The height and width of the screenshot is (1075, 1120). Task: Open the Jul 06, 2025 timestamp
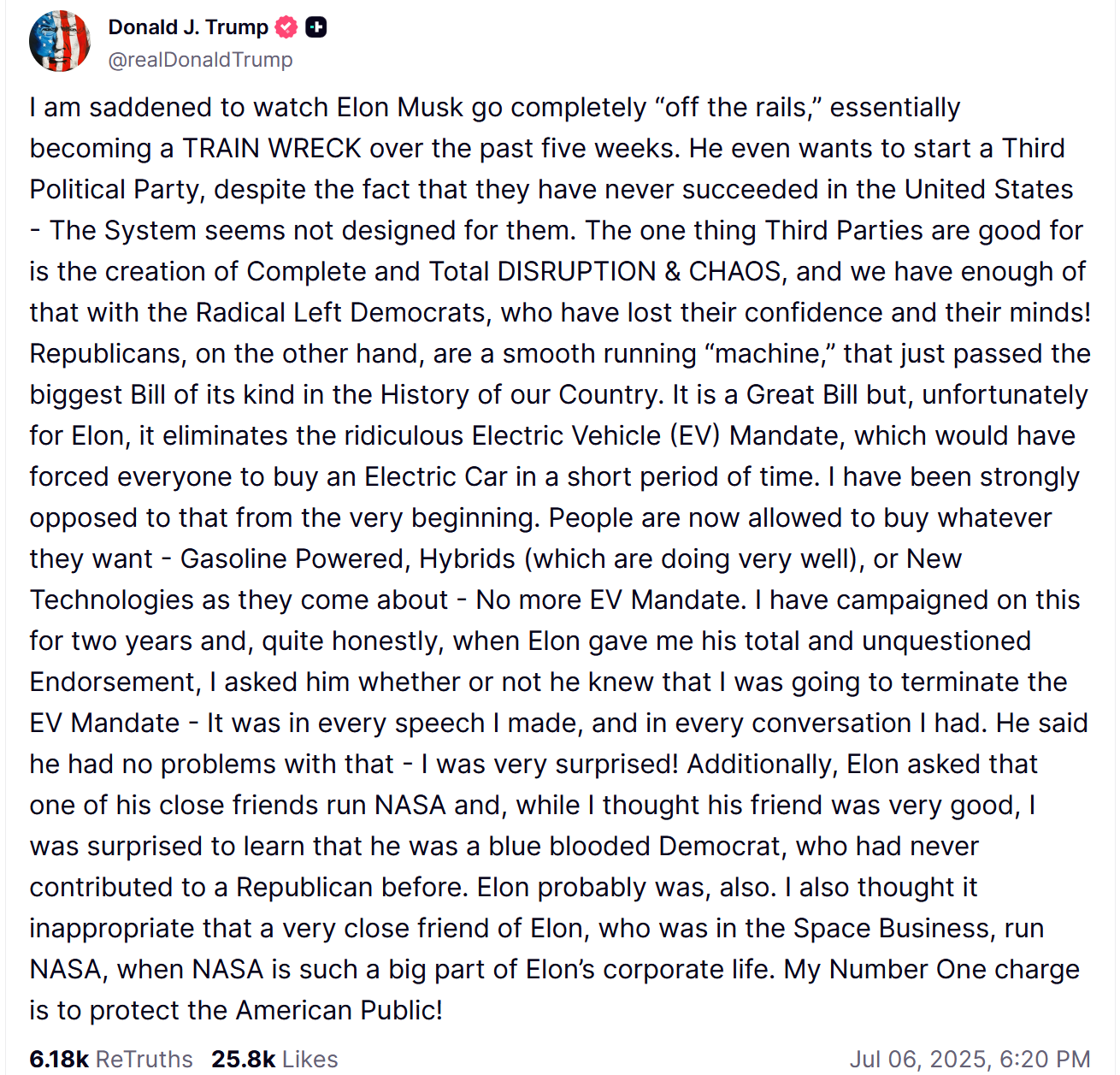point(970,1059)
